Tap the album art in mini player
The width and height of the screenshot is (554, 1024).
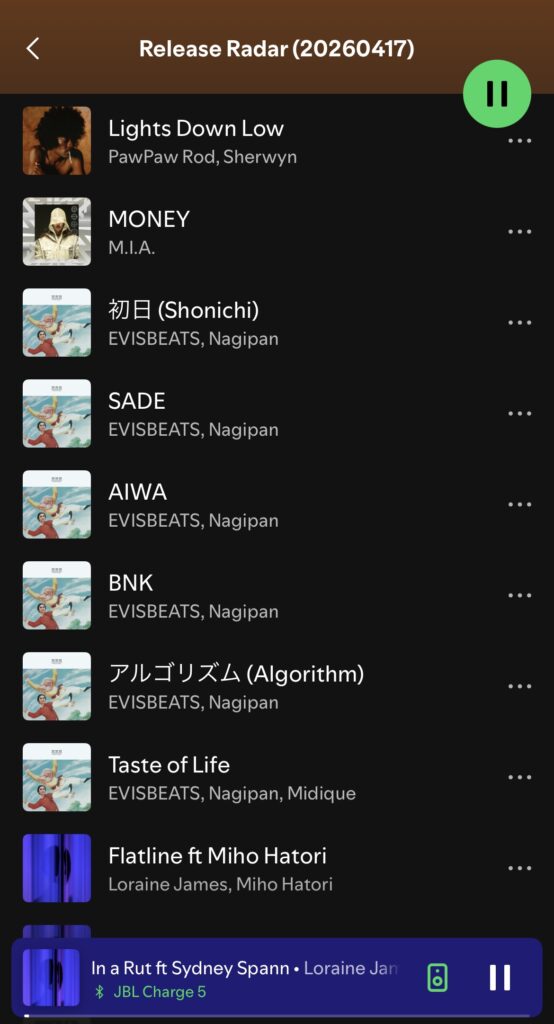51,978
